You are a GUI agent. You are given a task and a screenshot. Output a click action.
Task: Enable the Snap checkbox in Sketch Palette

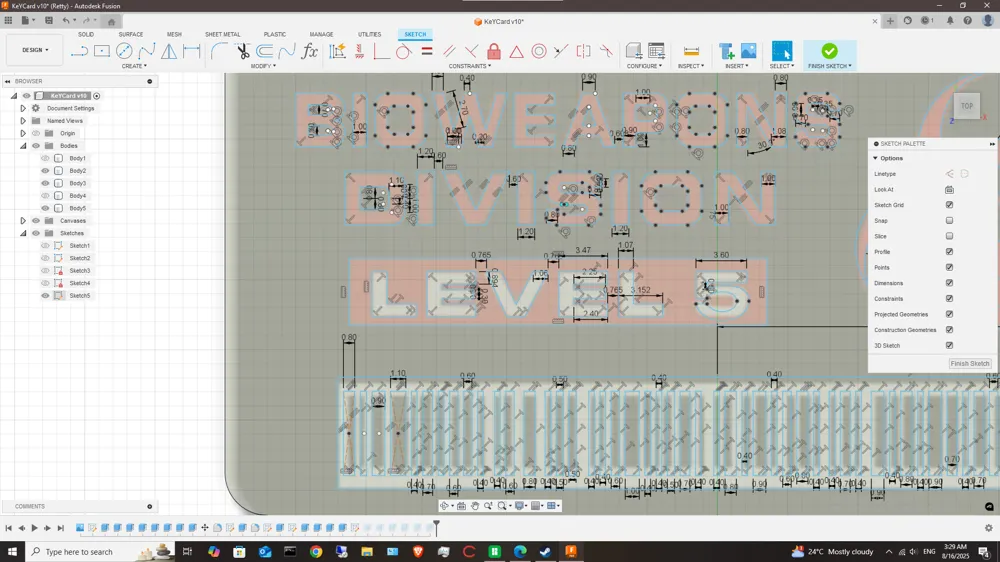949,221
